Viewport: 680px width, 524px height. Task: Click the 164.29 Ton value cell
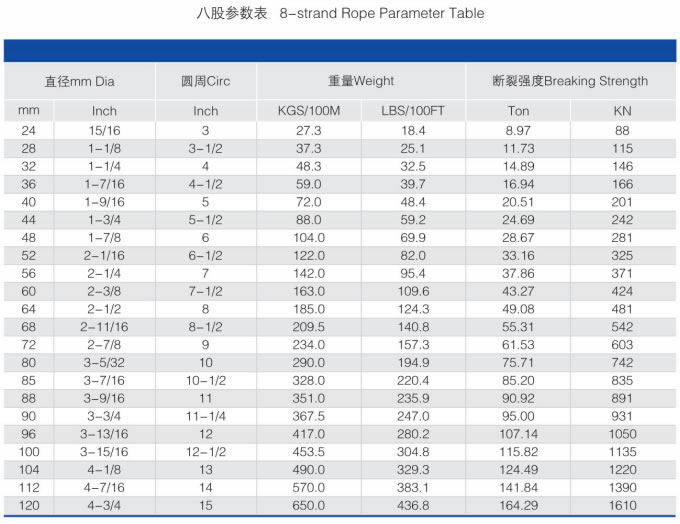click(x=518, y=506)
